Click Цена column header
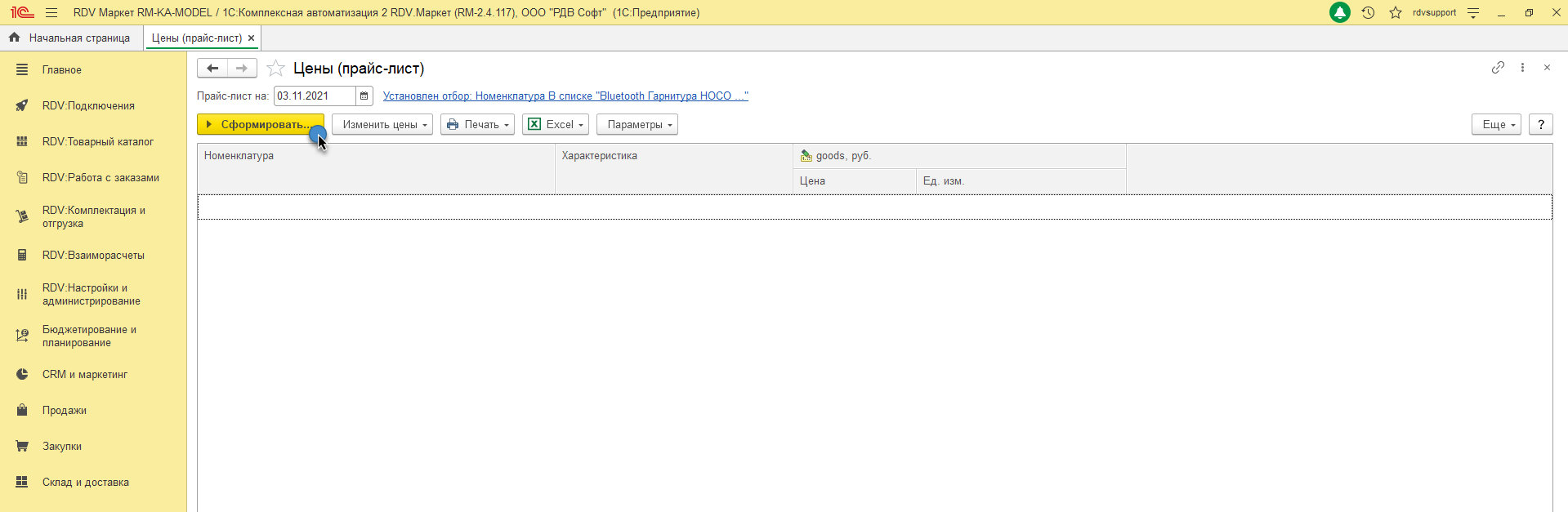The width and height of the screenshot is (1568, 512). (x=855, y=181)
